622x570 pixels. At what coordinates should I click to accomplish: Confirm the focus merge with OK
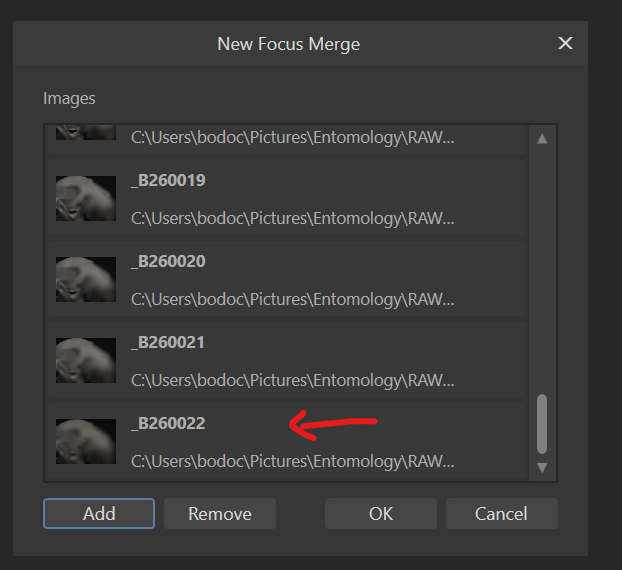click(x=381, y=513)
